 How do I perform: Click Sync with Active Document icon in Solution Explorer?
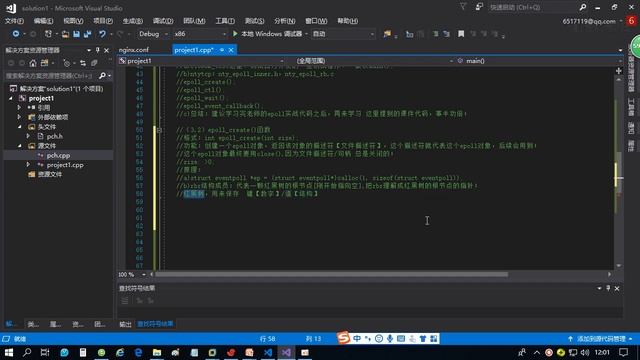click(83, 63)
